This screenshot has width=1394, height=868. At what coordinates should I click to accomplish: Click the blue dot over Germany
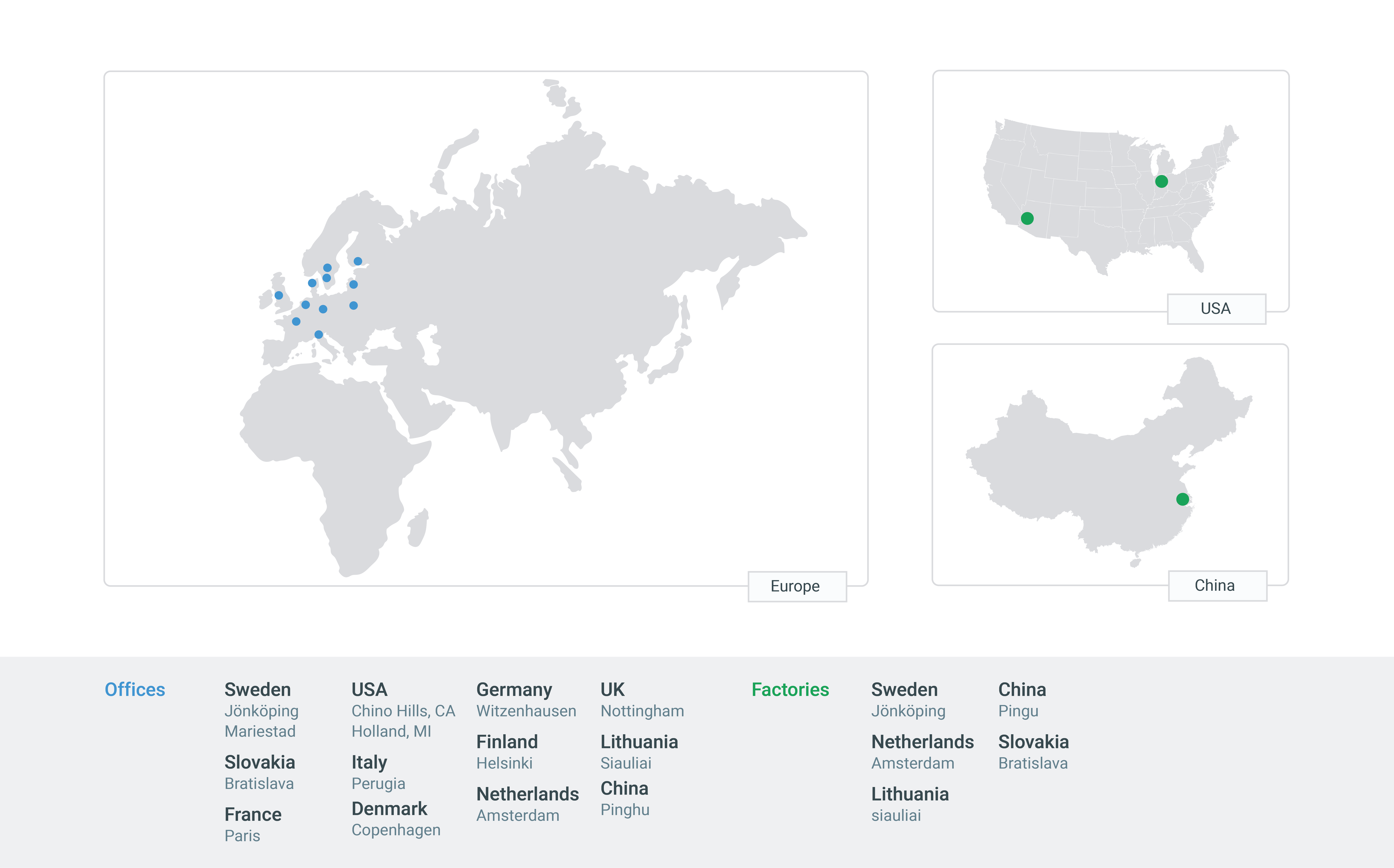pos(323,309)
